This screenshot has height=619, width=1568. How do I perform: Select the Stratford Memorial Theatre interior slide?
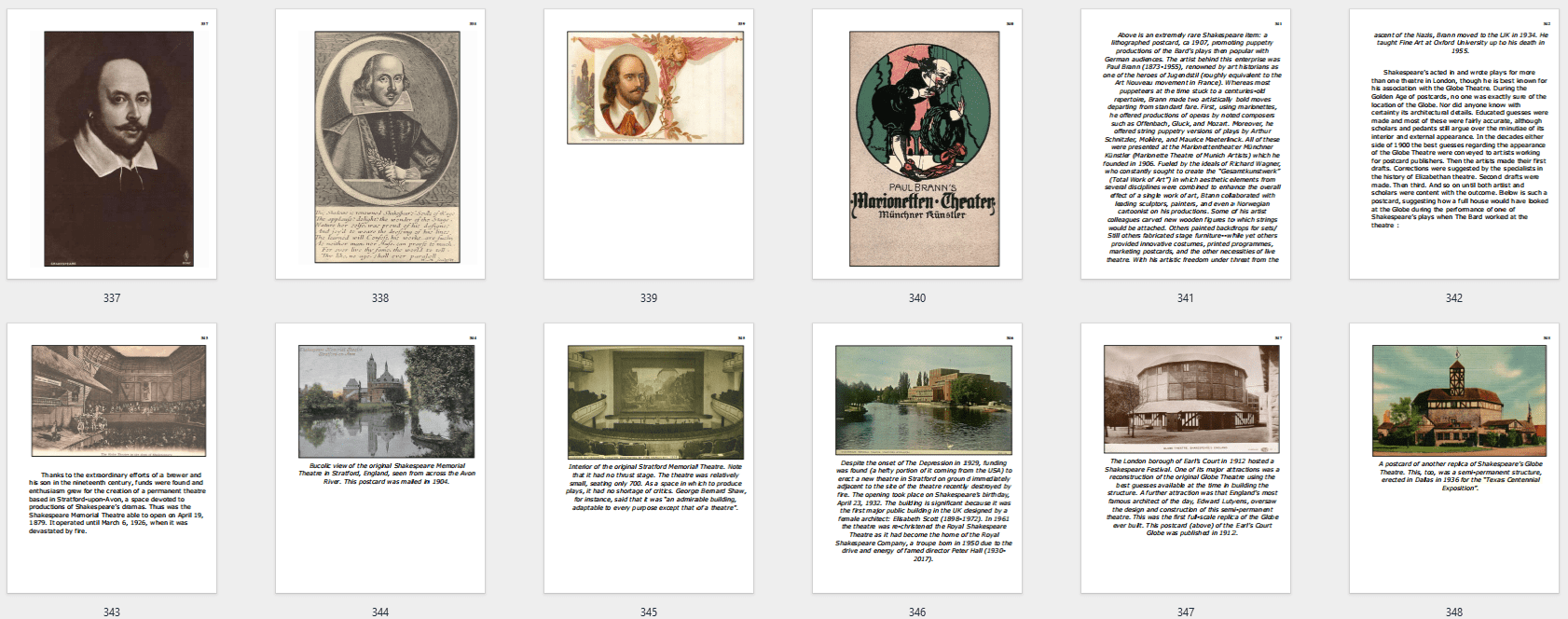(x=649, y=459)
